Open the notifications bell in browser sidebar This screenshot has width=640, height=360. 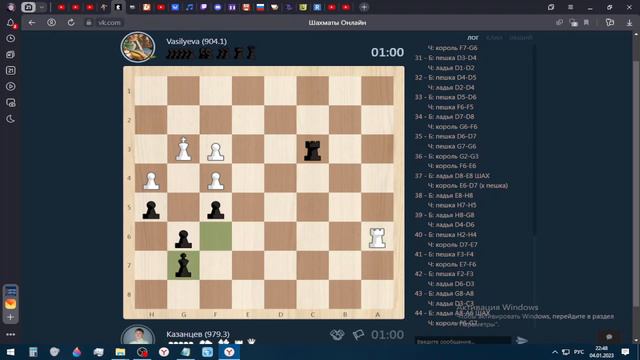coord(11,23)
